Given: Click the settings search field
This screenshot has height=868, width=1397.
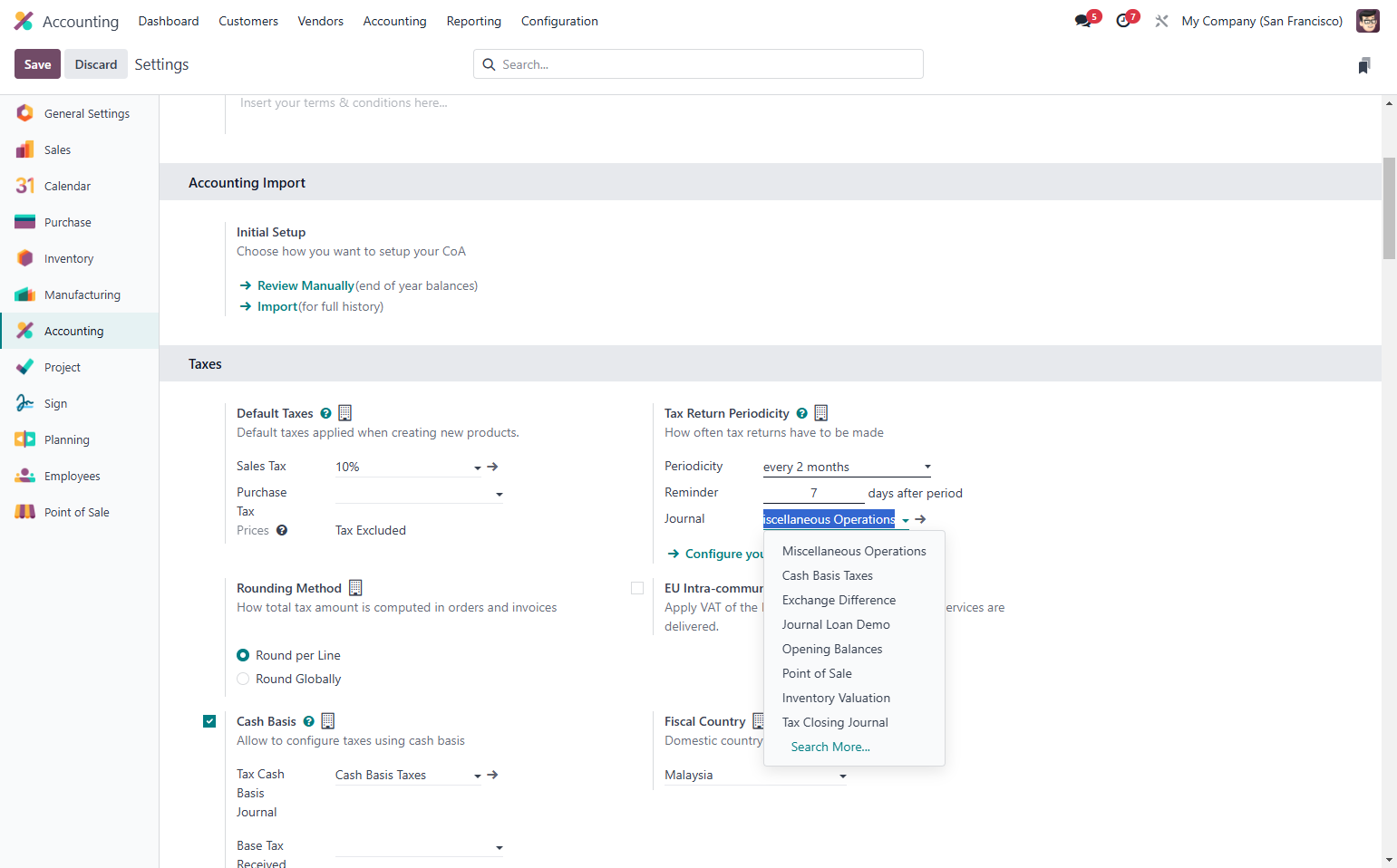Looking at the screenshot, I should coord(698,64).
